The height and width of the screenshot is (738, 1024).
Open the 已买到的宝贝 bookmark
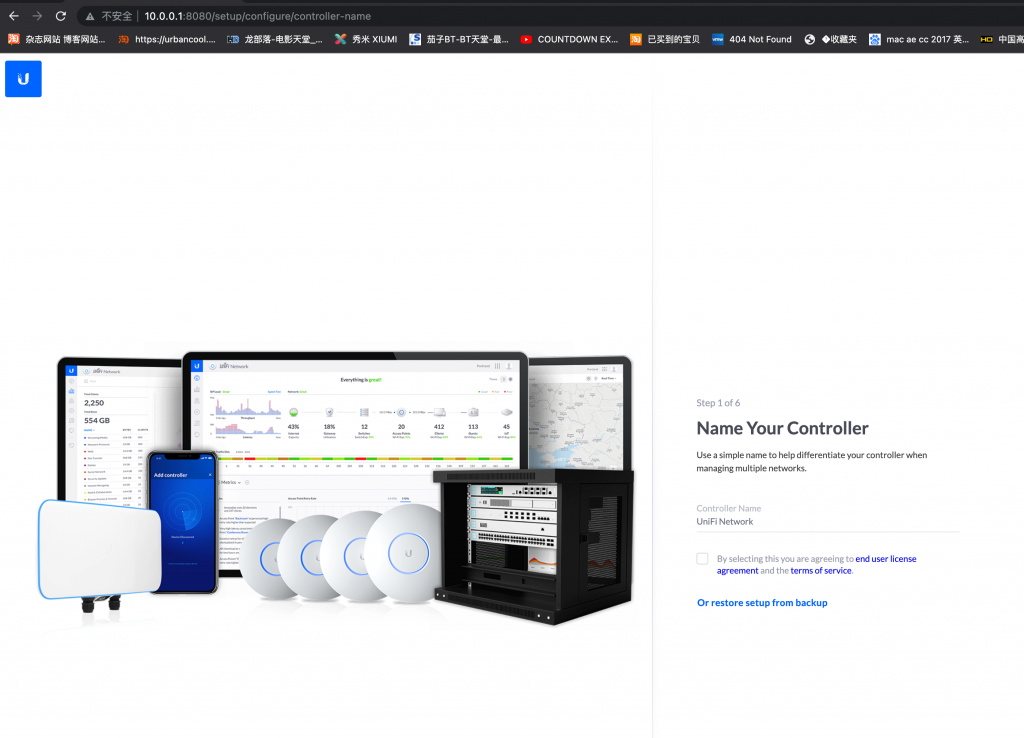tap(665, 39)
